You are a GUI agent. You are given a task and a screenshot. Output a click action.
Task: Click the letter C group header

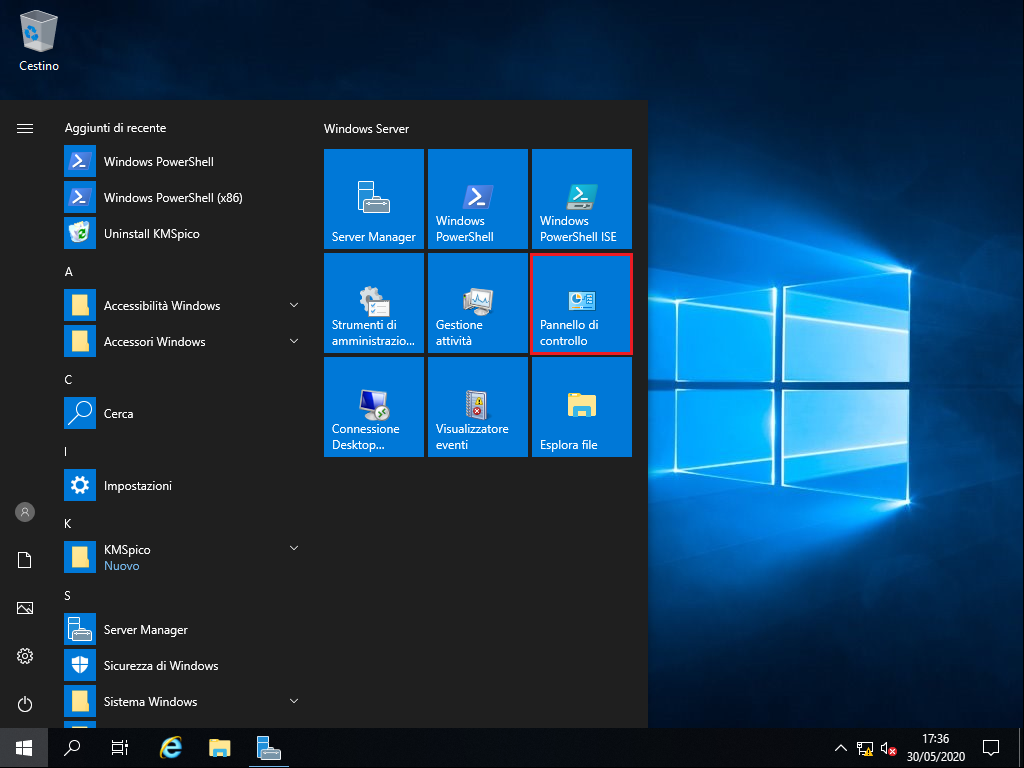[69, 379]
